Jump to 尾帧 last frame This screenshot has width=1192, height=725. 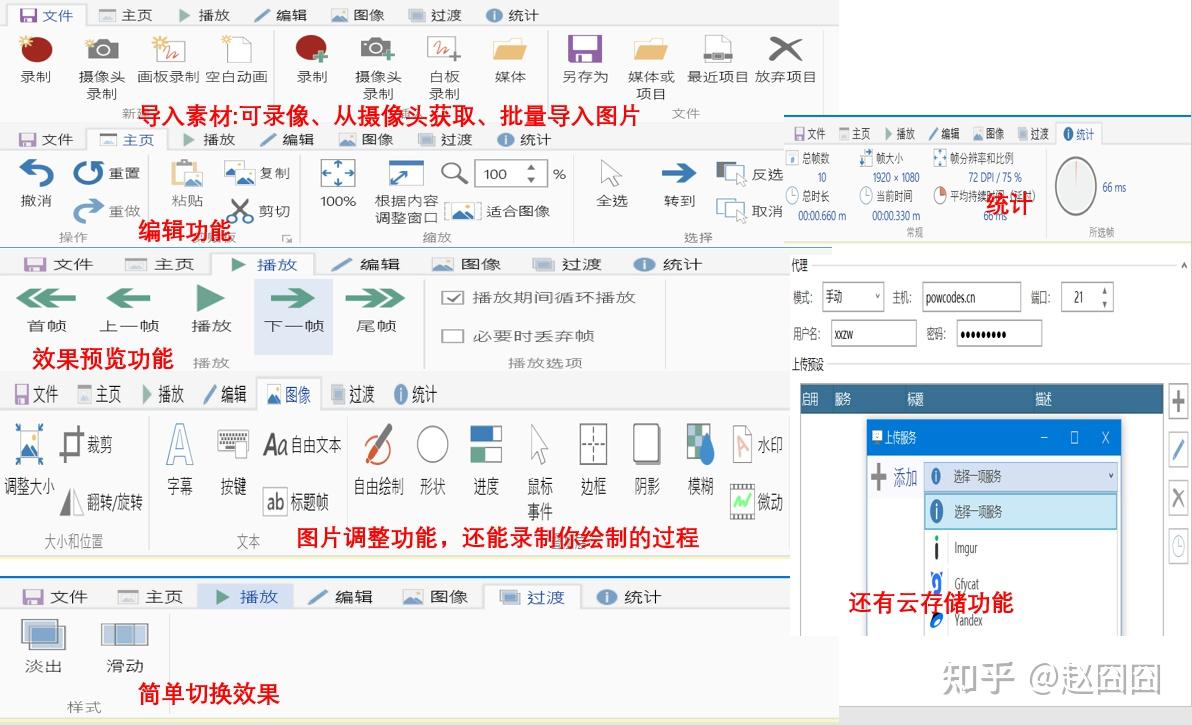pos(376,309)
